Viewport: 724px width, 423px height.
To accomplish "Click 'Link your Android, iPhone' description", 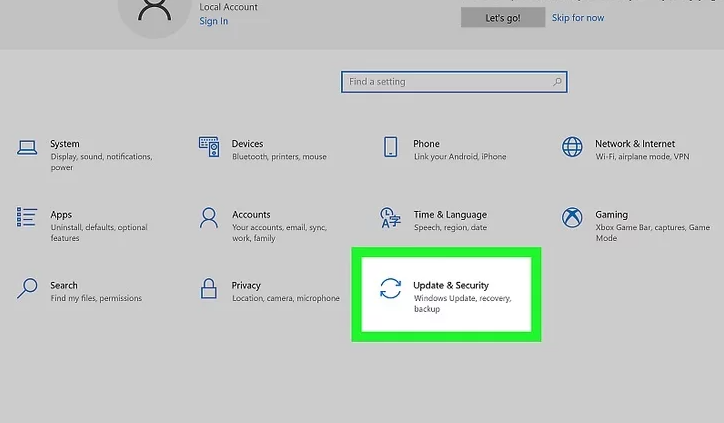I will click(460, 157).
